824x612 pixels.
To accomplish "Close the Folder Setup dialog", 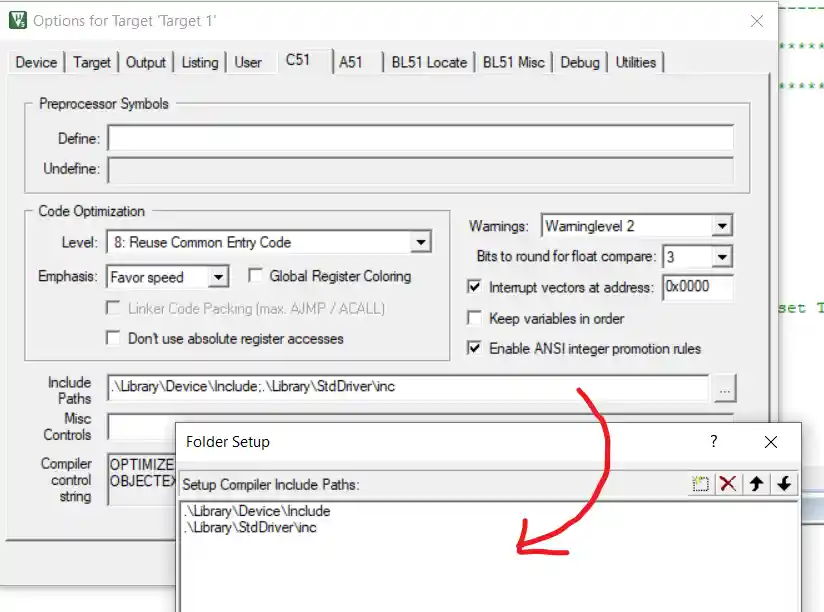I will [x=770, y=441].
